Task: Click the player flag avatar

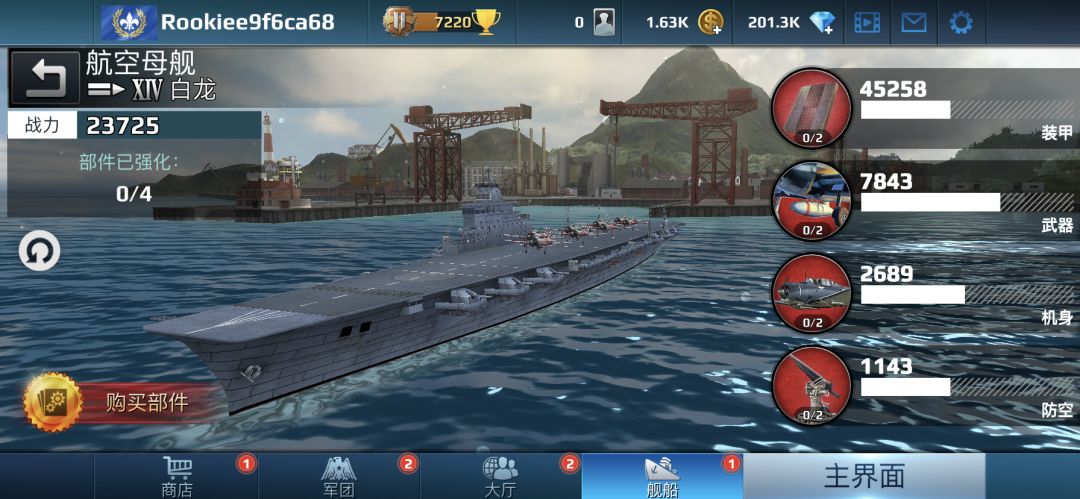Action: tap(129, 23)
